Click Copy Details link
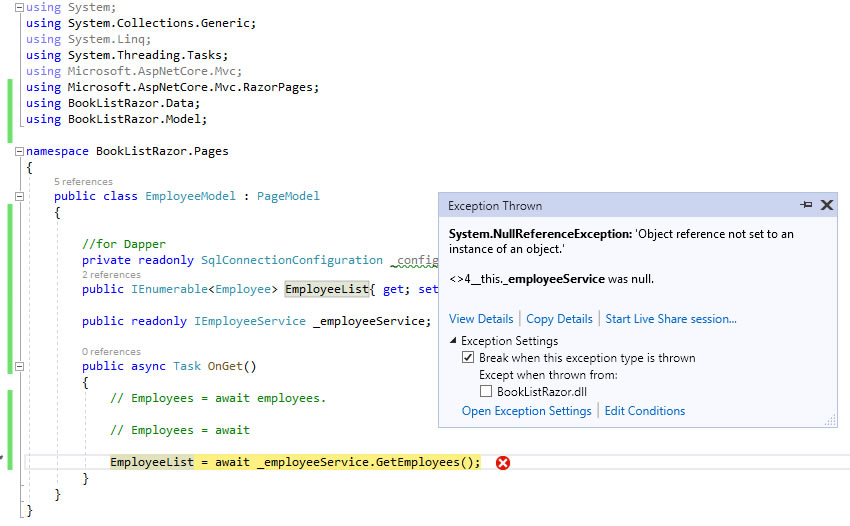 click(x=559, y=319)
